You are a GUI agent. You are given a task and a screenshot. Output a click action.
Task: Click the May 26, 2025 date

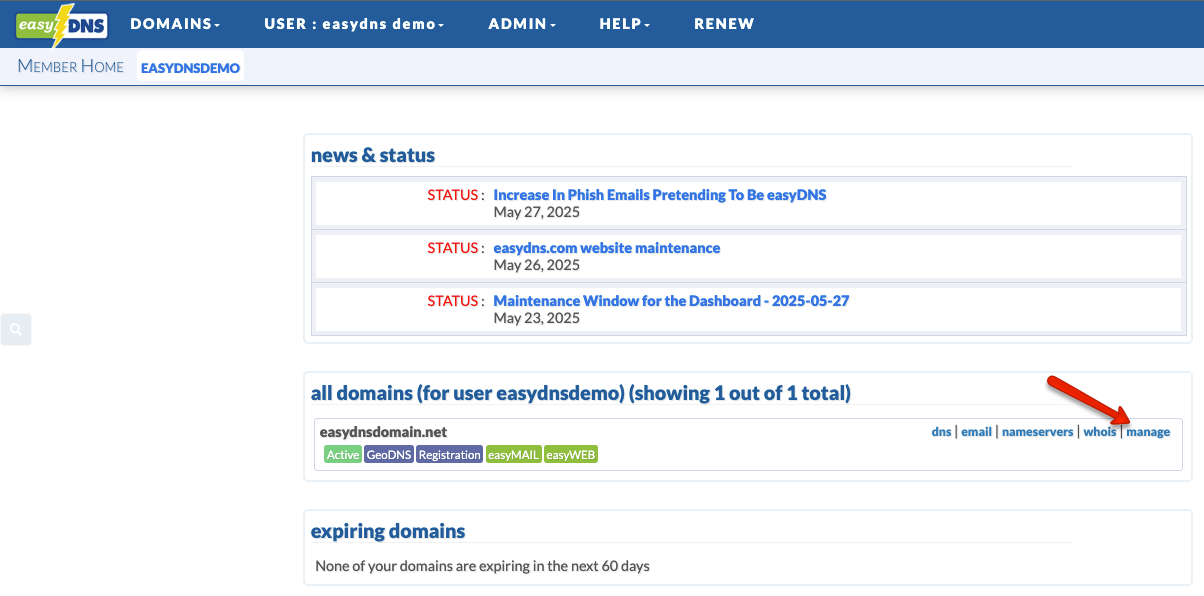536,265
